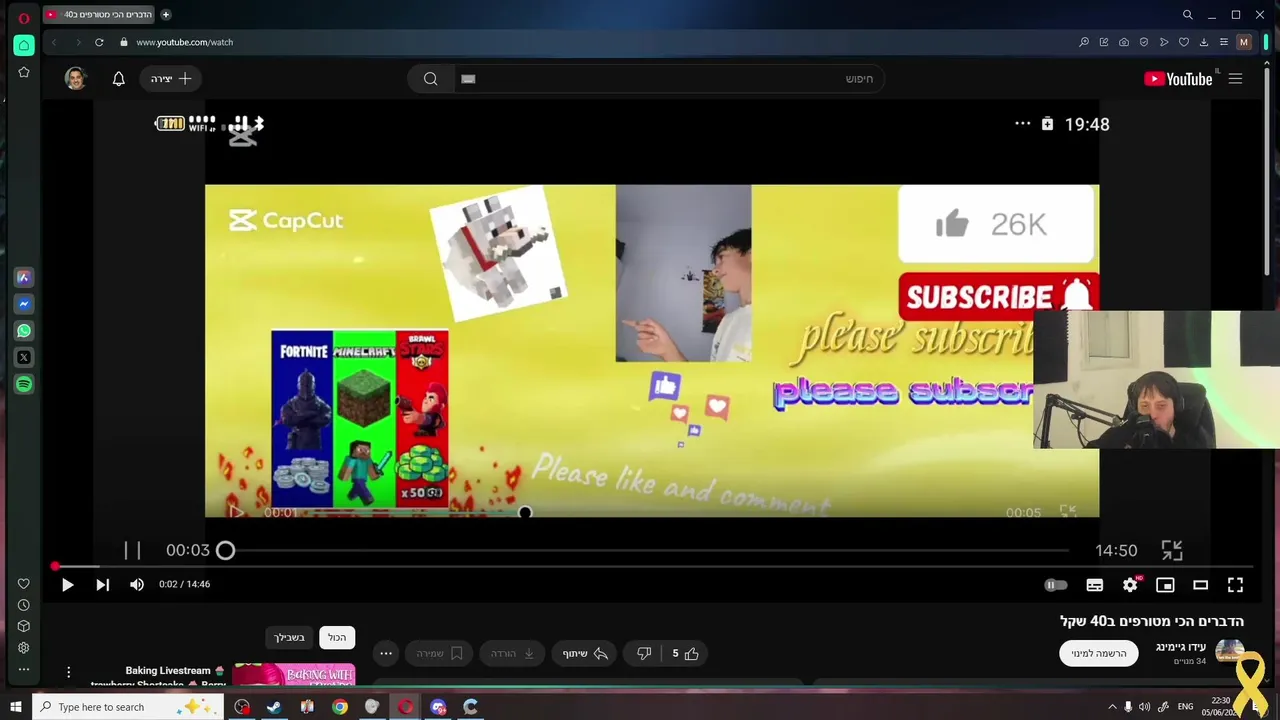
Task: Select the הכול filter chip
Action: [337, 638]
